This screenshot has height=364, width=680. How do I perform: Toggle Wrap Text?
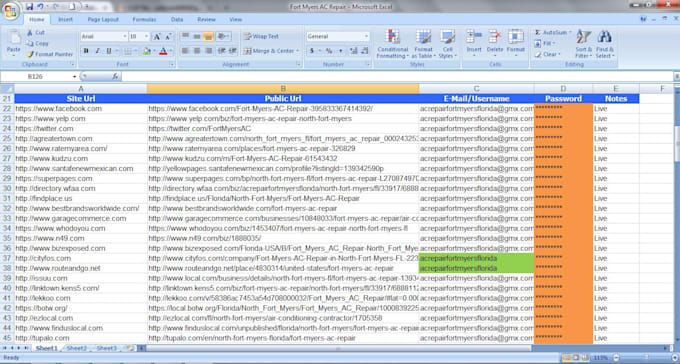[x=261, y=36]
